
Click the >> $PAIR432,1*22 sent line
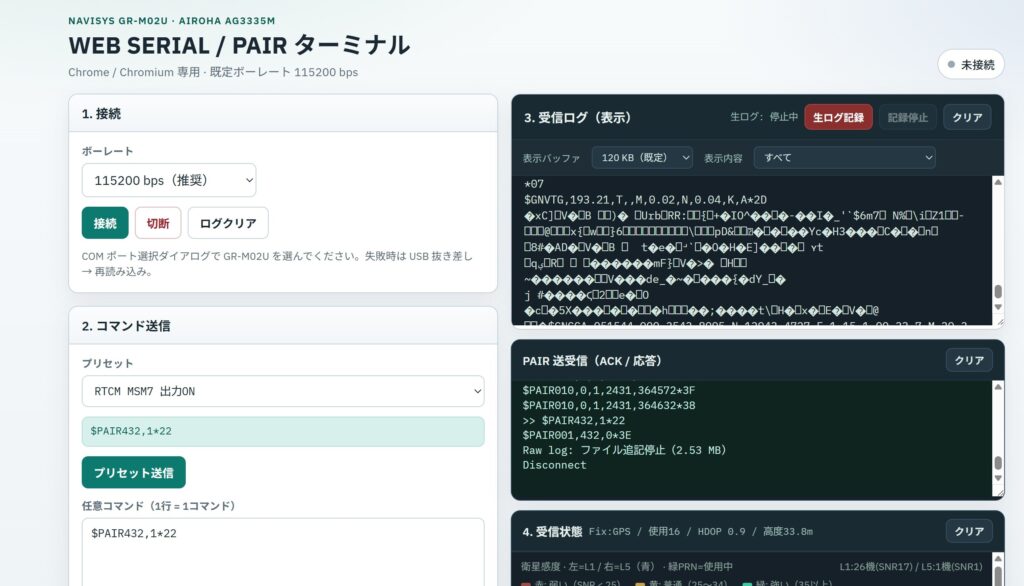[573, 421]
